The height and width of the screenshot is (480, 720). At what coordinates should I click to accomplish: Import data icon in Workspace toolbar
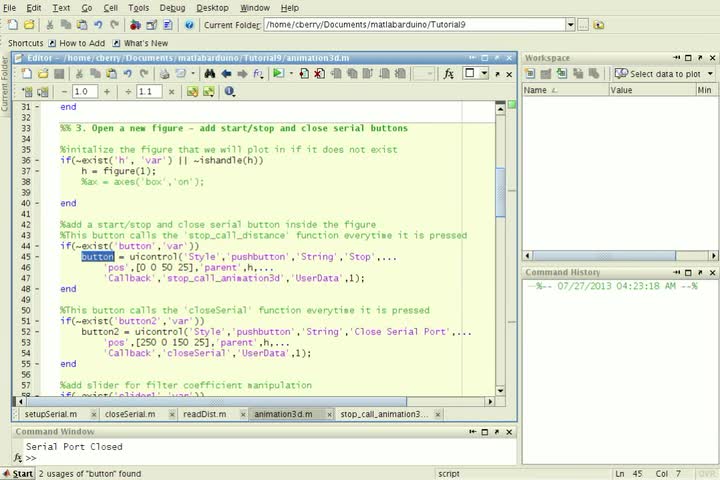(x=562, y=73)
